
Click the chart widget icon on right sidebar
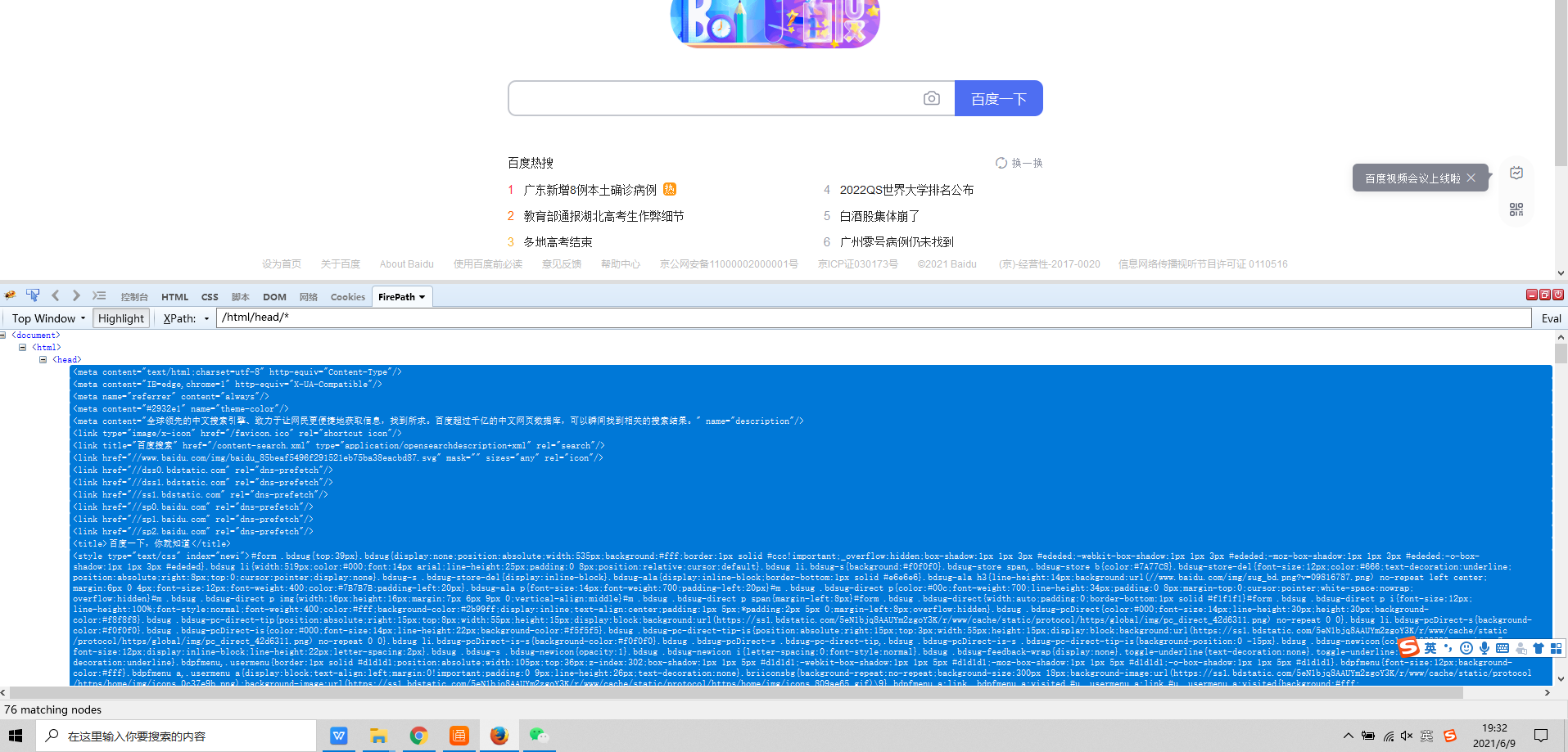coord(1516,173)
